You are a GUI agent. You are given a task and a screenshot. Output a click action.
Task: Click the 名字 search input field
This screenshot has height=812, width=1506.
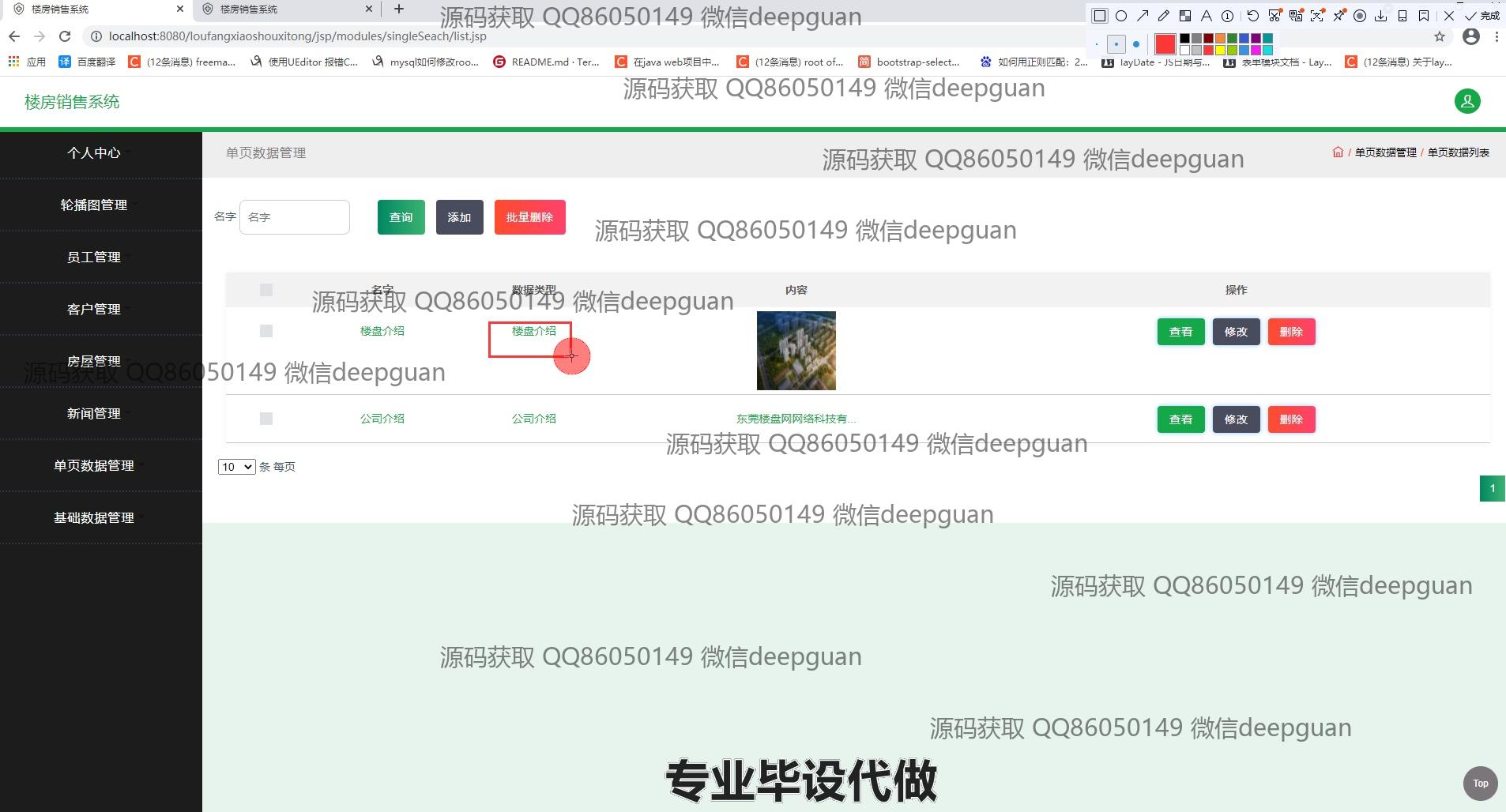coord(294,217)
